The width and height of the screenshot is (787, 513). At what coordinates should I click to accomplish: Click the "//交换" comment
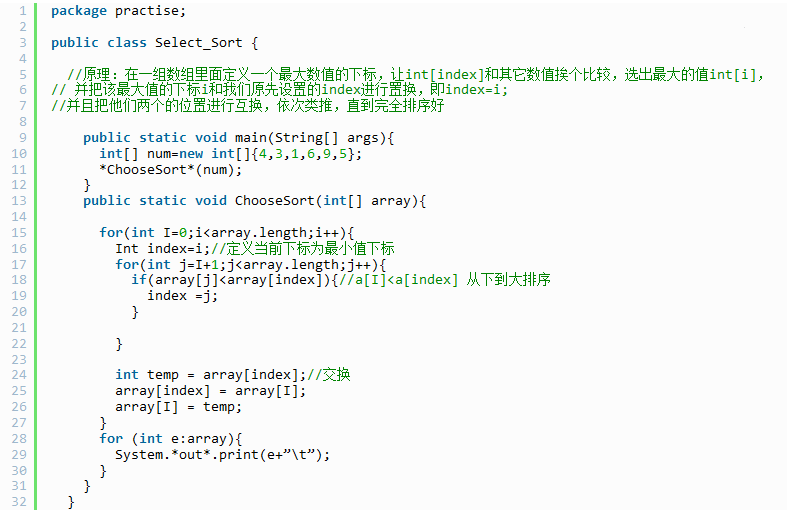[x=329, y=375]
